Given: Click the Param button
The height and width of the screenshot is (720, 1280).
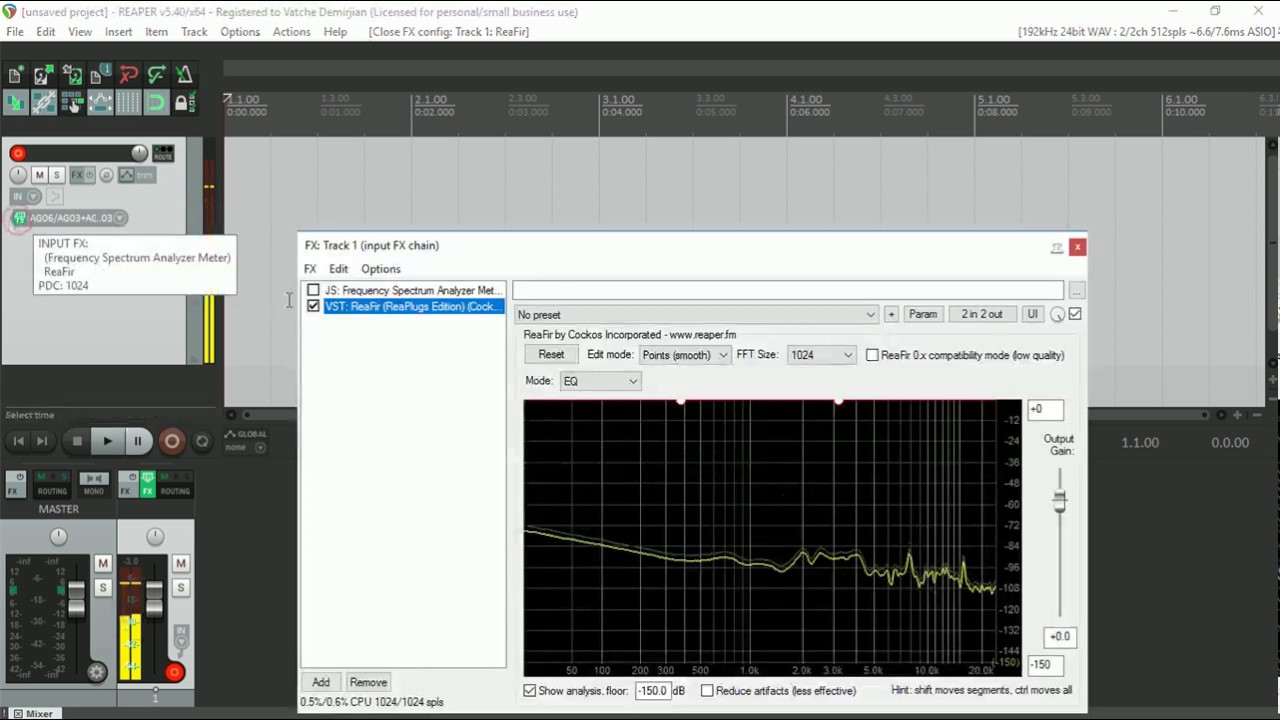Looking at the screenshot, I should tap(923, 314).
